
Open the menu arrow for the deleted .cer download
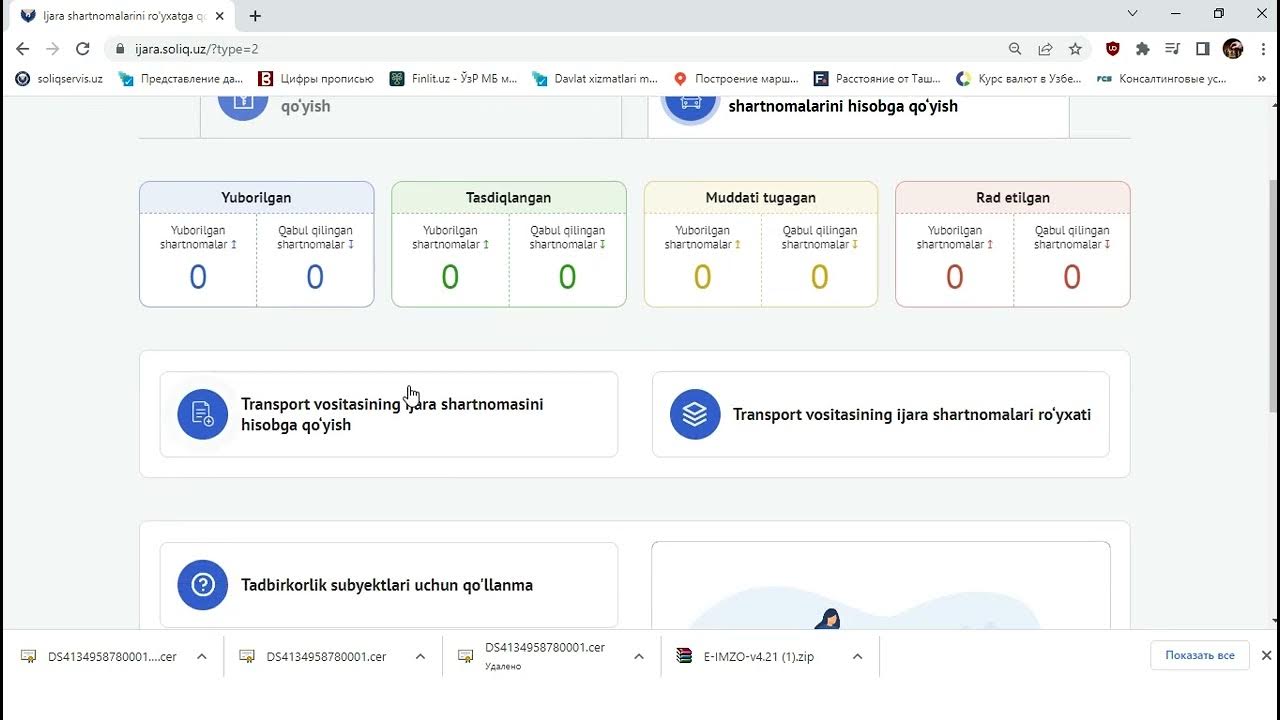point(639,657)
